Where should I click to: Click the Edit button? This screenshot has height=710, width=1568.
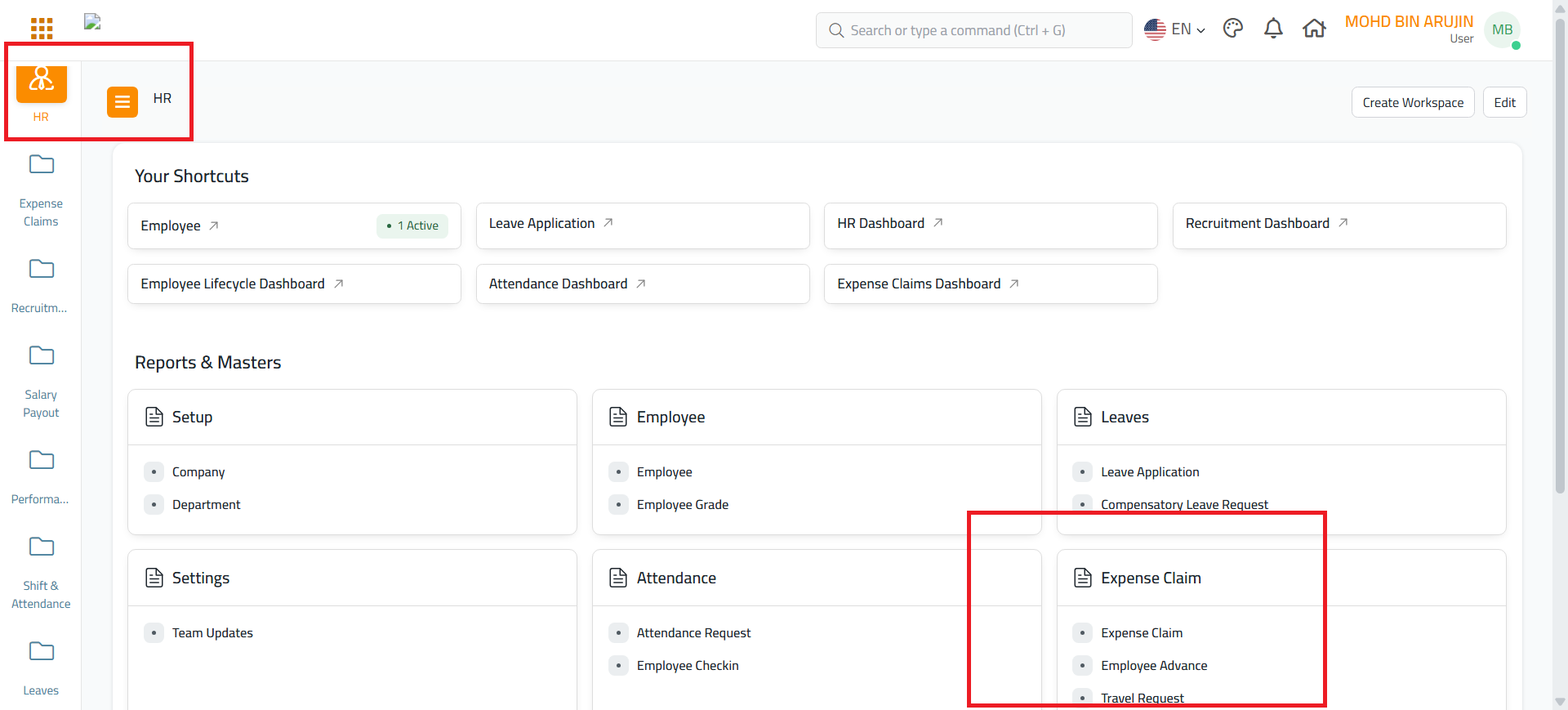coord(1504,103)
